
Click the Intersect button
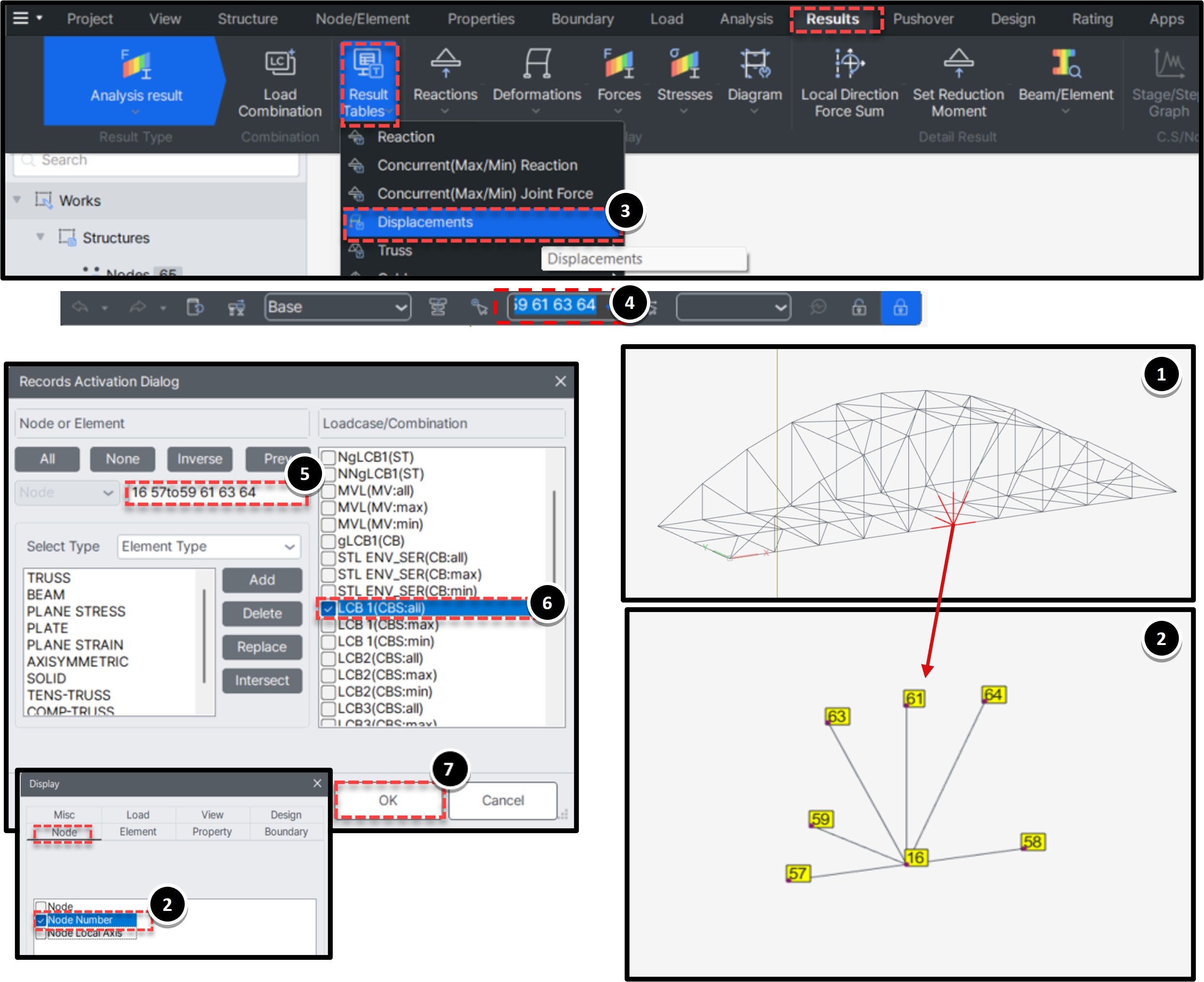coord(262,680)
